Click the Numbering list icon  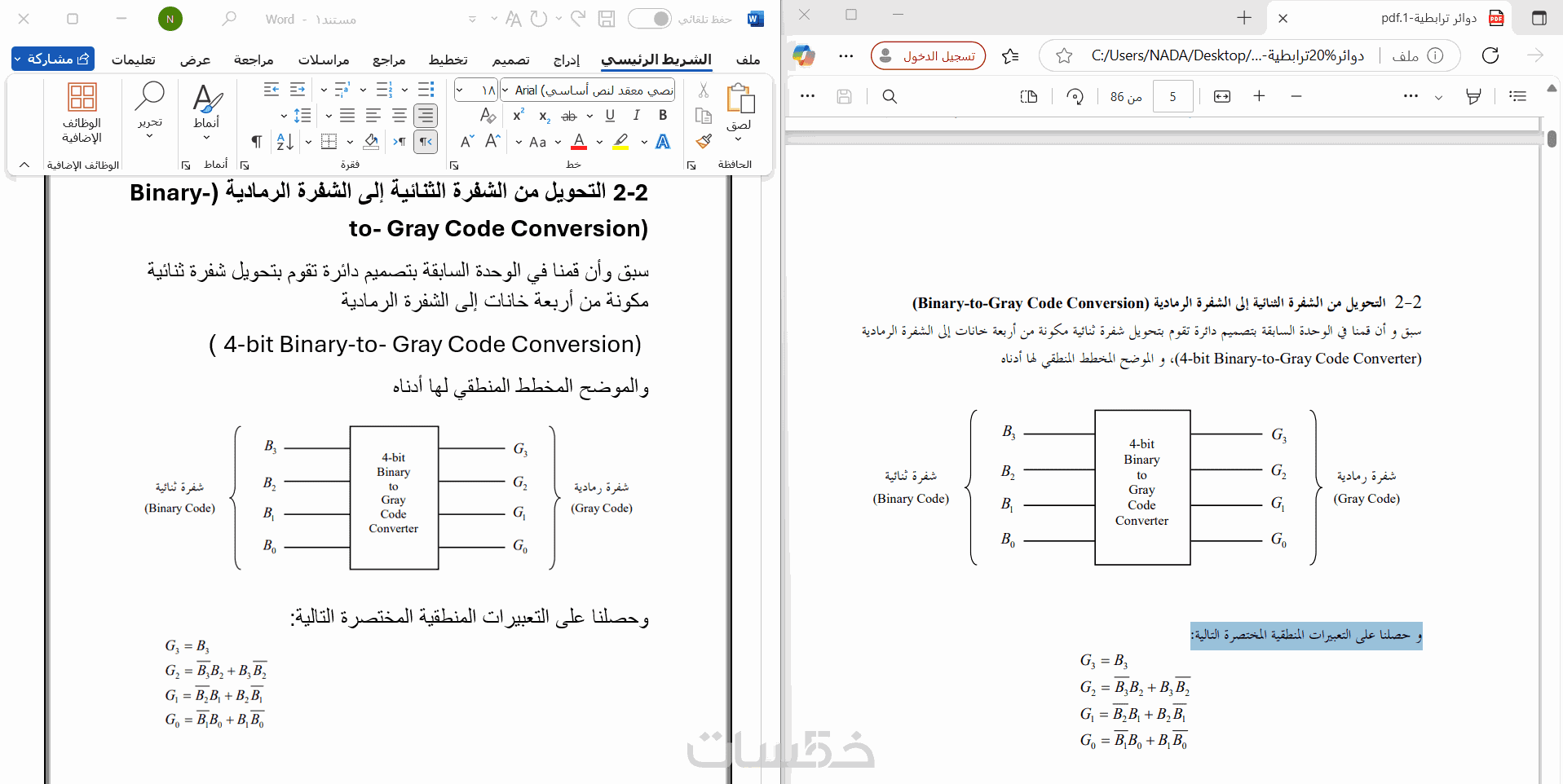(x=384, y=90)
